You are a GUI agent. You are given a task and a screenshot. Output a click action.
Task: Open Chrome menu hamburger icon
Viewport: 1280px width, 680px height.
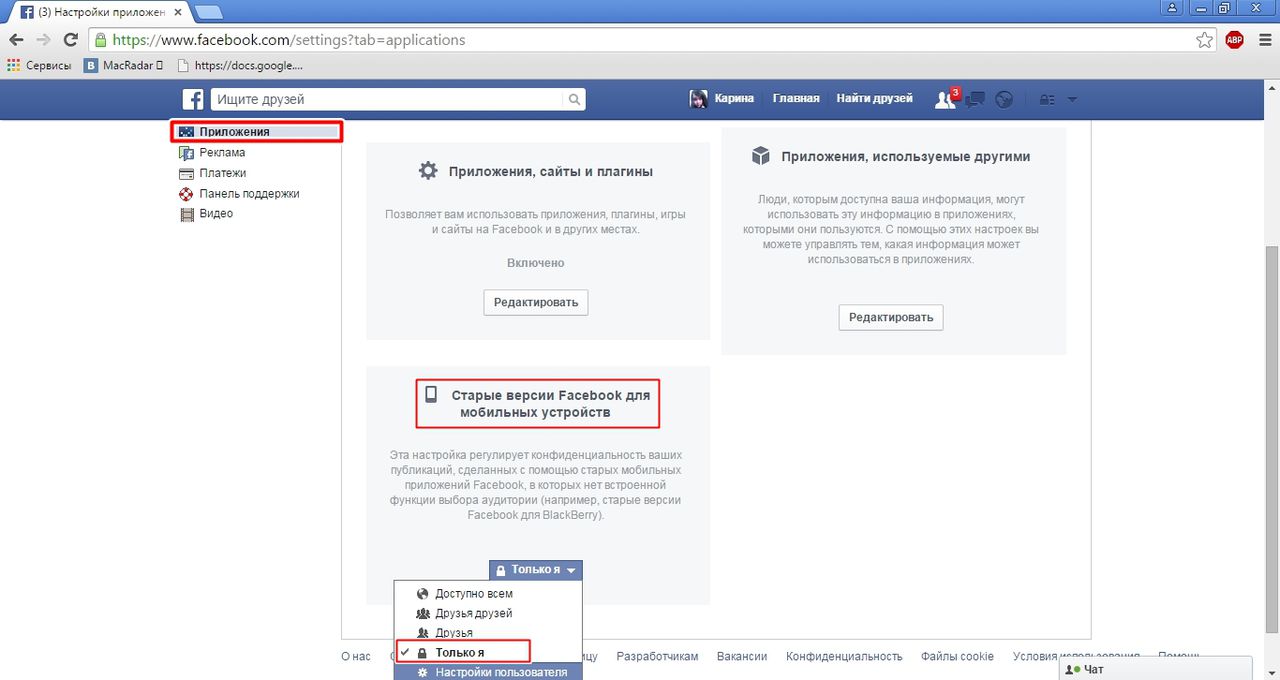pos(1263,40)
